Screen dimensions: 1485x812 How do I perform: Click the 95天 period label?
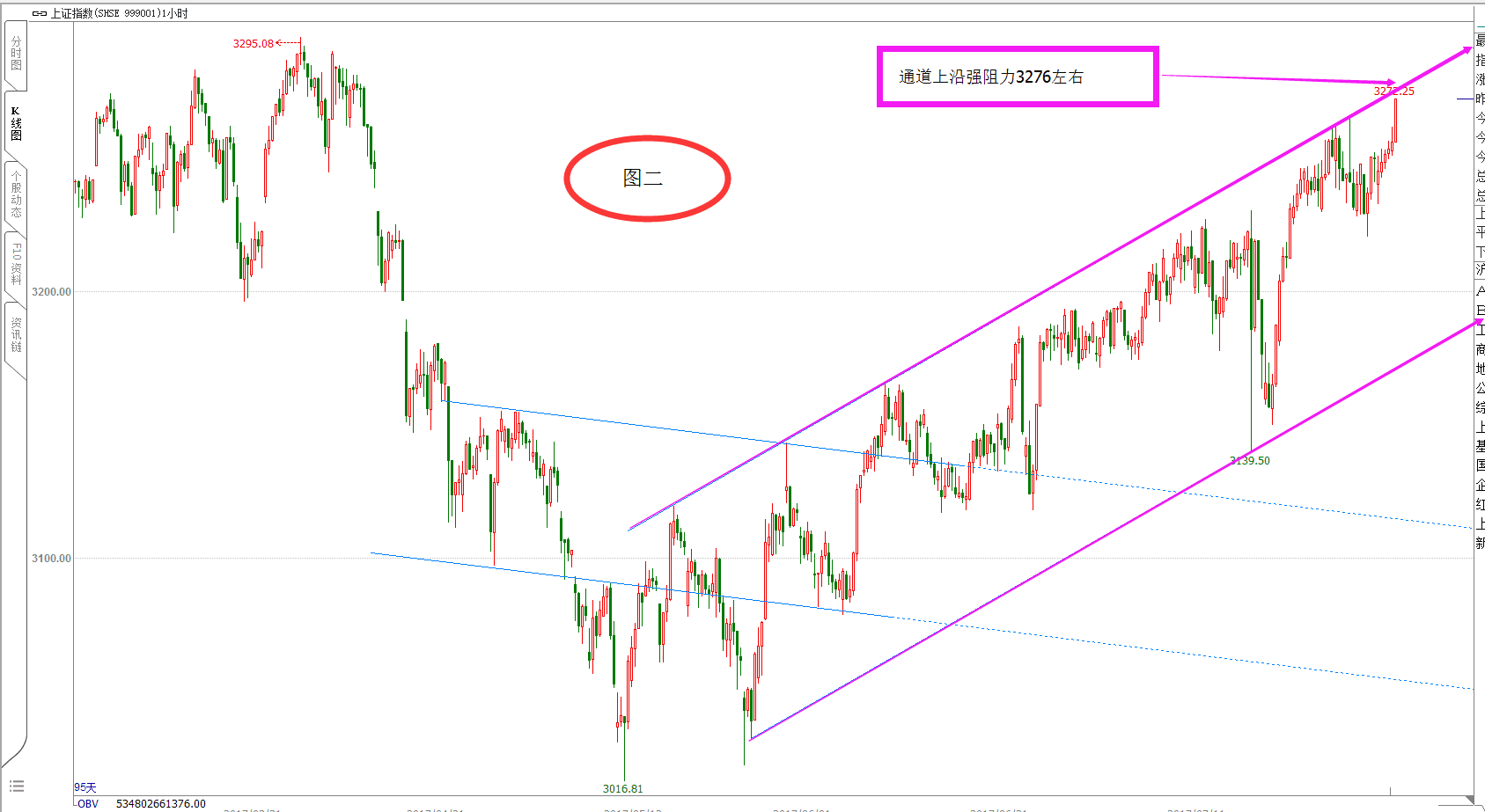(x=85, y=787)
